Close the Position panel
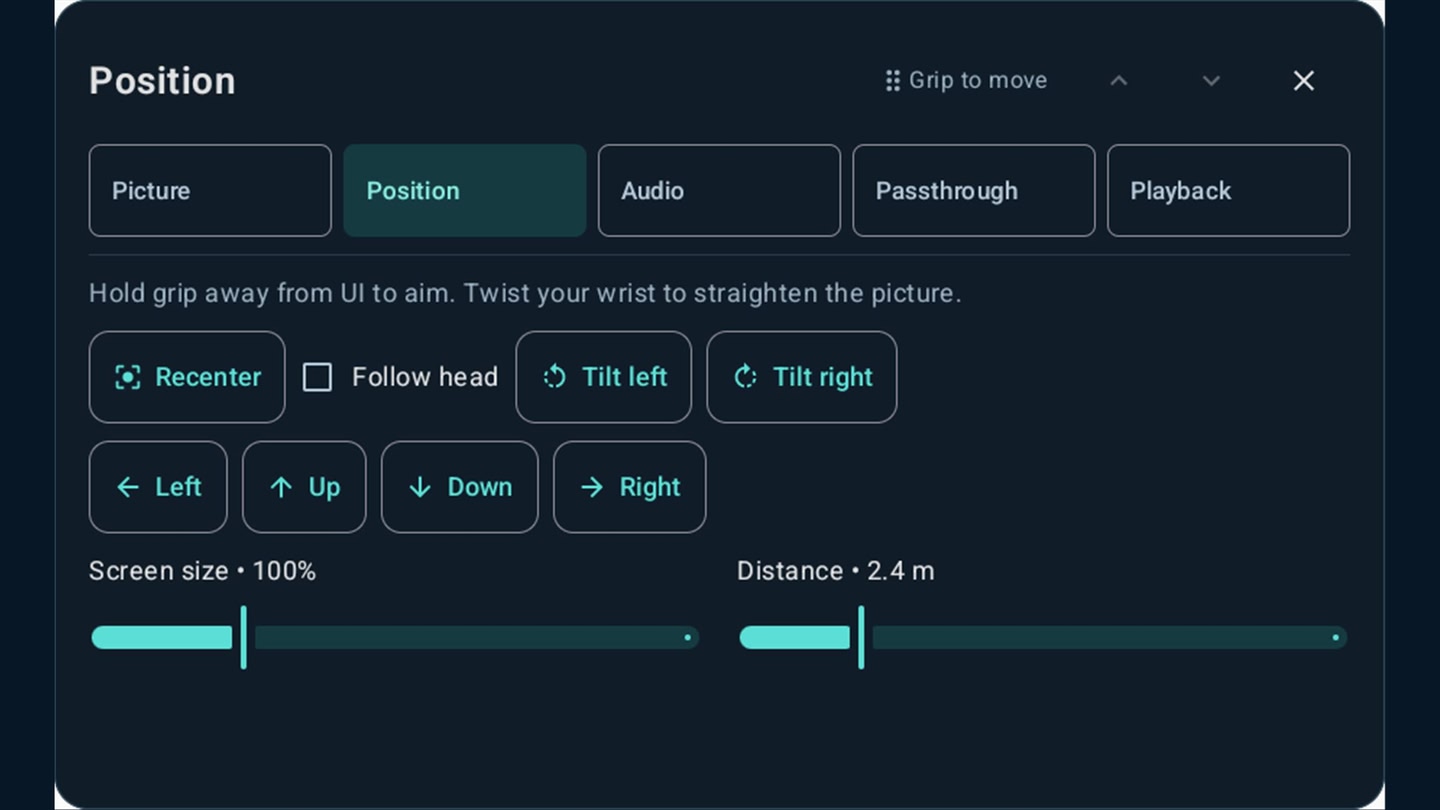This screenshot has width=1440, height=810. (1304, 80)
